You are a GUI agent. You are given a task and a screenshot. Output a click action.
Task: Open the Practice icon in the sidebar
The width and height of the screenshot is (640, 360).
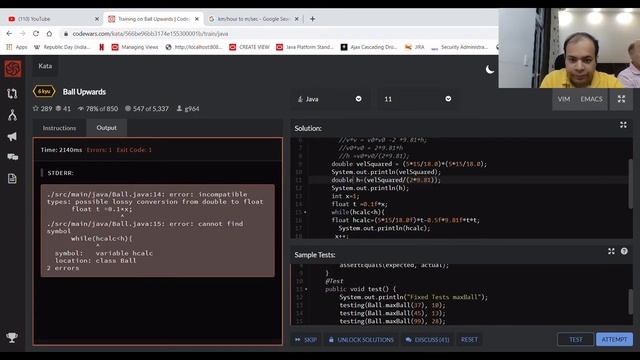tap(12, 94)
